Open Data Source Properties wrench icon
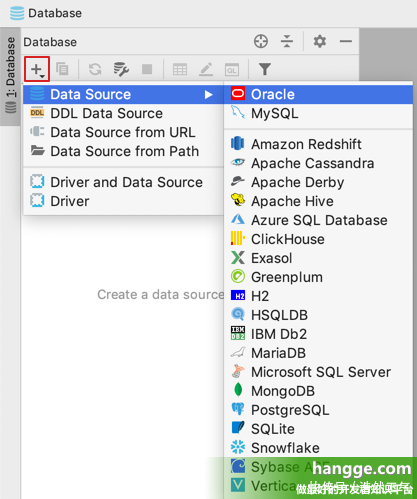Viewport: 417px width, 499px height. 121,69
